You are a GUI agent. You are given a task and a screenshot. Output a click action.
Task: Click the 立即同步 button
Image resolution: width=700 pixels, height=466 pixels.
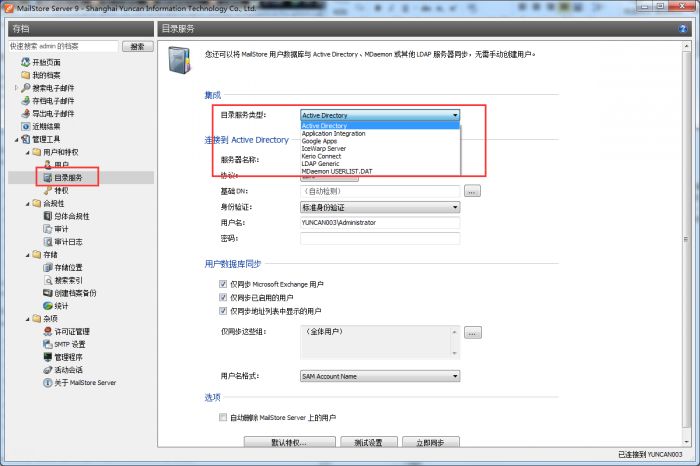pos(430,442)
